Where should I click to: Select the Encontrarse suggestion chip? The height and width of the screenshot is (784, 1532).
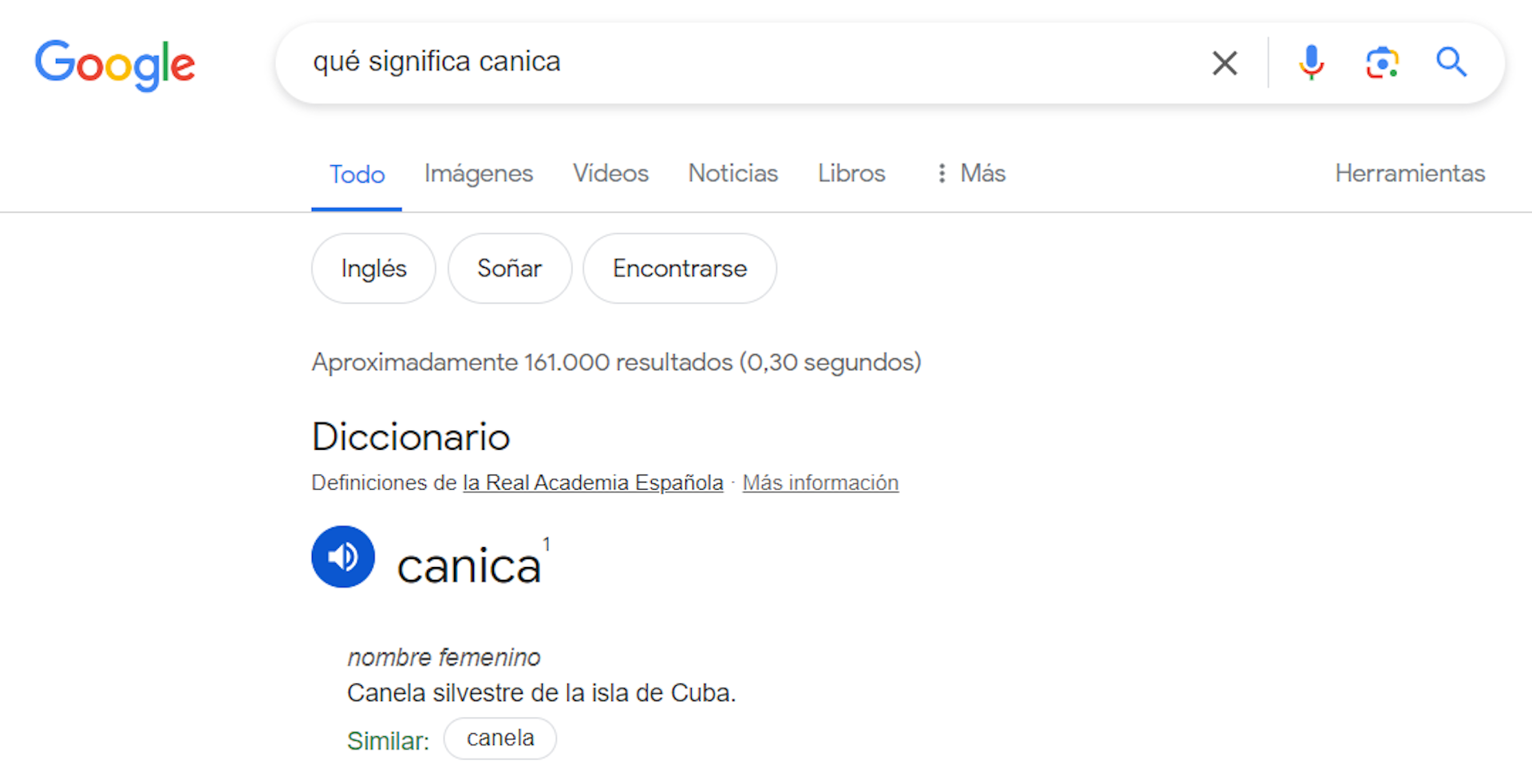(680, 268)
